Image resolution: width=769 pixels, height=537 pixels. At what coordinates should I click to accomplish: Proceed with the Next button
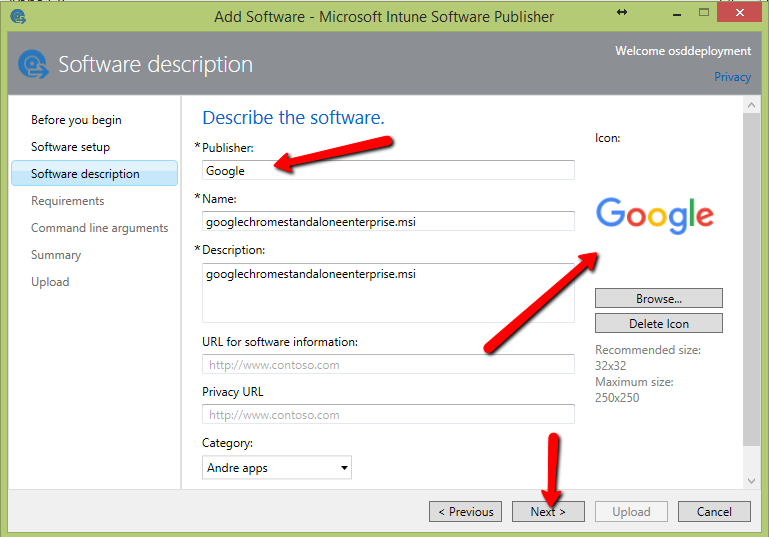[x=548, y=512]
